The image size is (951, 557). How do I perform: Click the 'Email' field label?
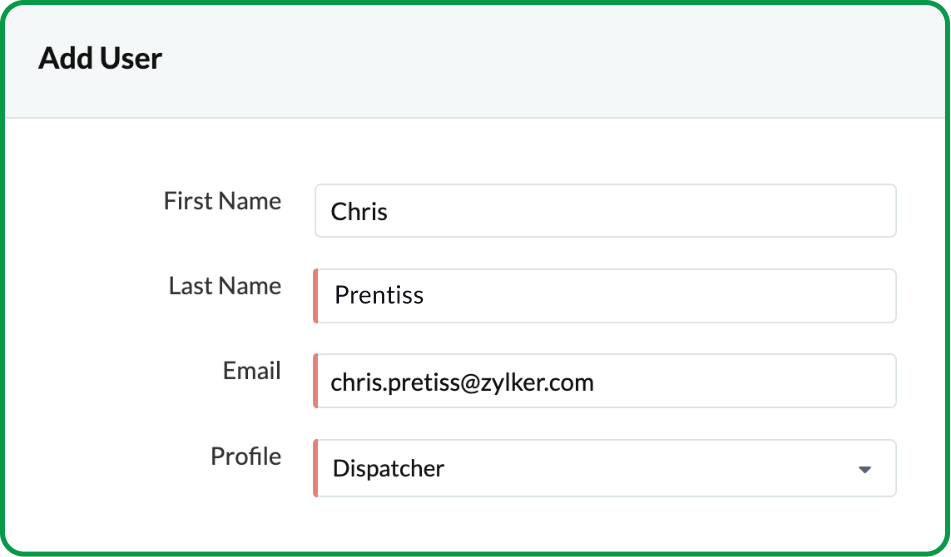252,371
